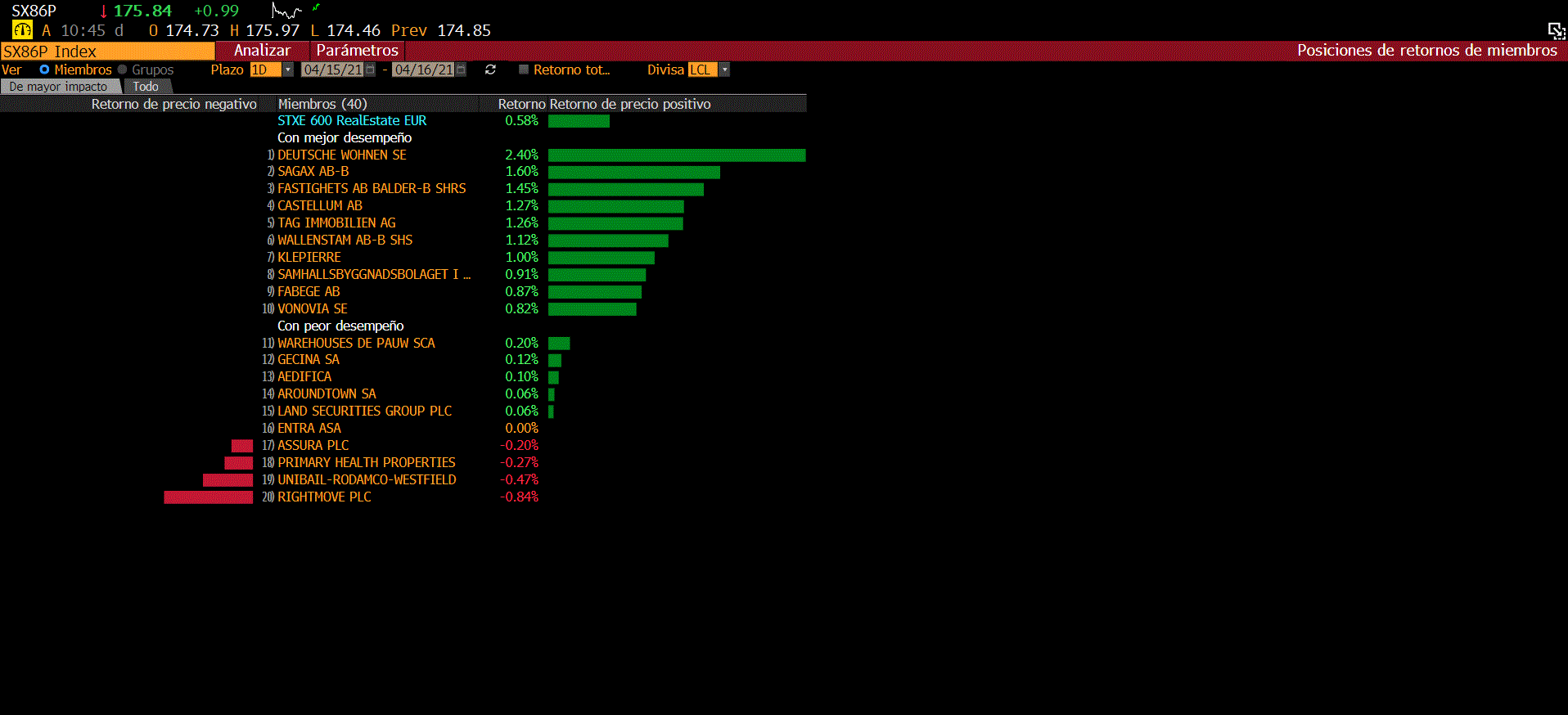Open STXE 600 RealEstate EUR link
The width and height of the screenshot is (1568, 715).
pos(352,120)
